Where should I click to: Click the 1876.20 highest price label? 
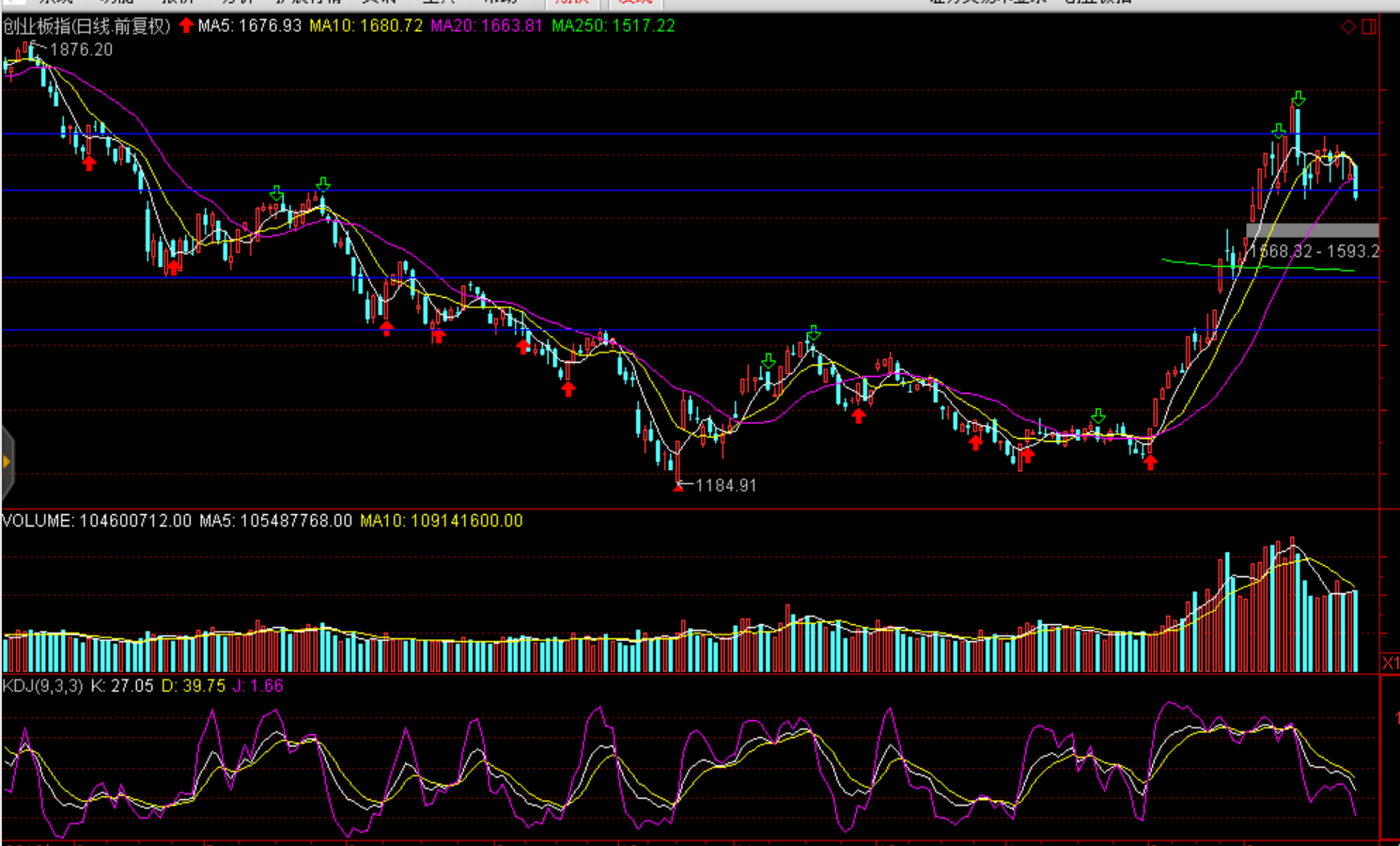(81, 50)
